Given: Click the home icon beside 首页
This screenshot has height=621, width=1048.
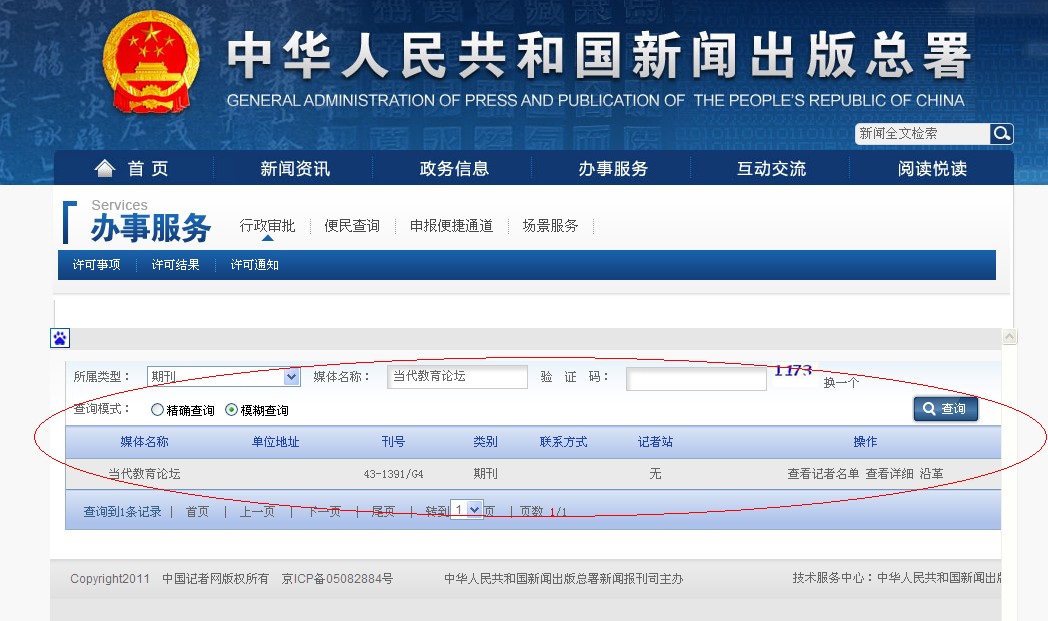Looking at the screenshot, I should tap(104, 168).
